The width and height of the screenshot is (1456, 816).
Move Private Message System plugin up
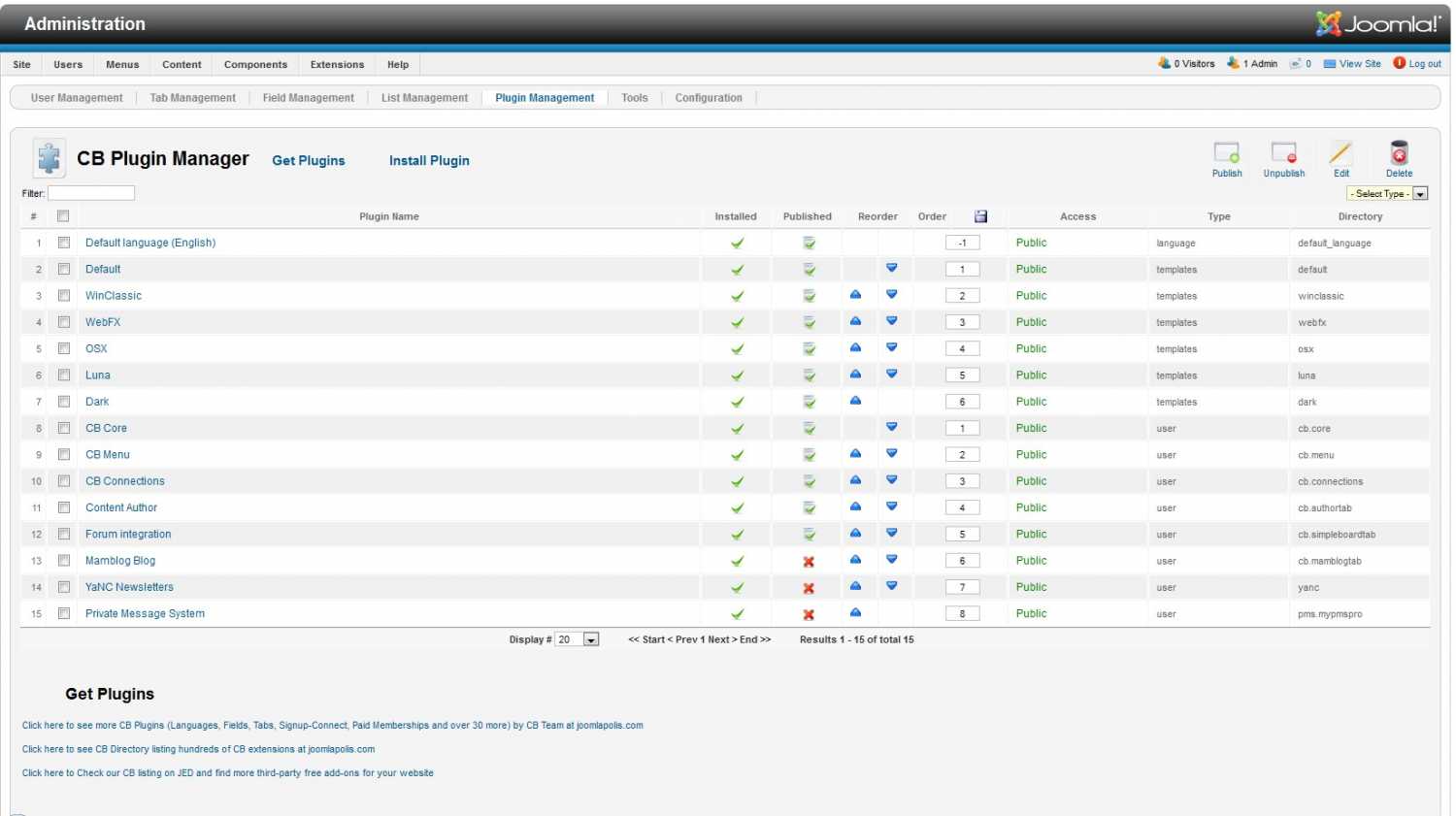(x=855, y=613)
